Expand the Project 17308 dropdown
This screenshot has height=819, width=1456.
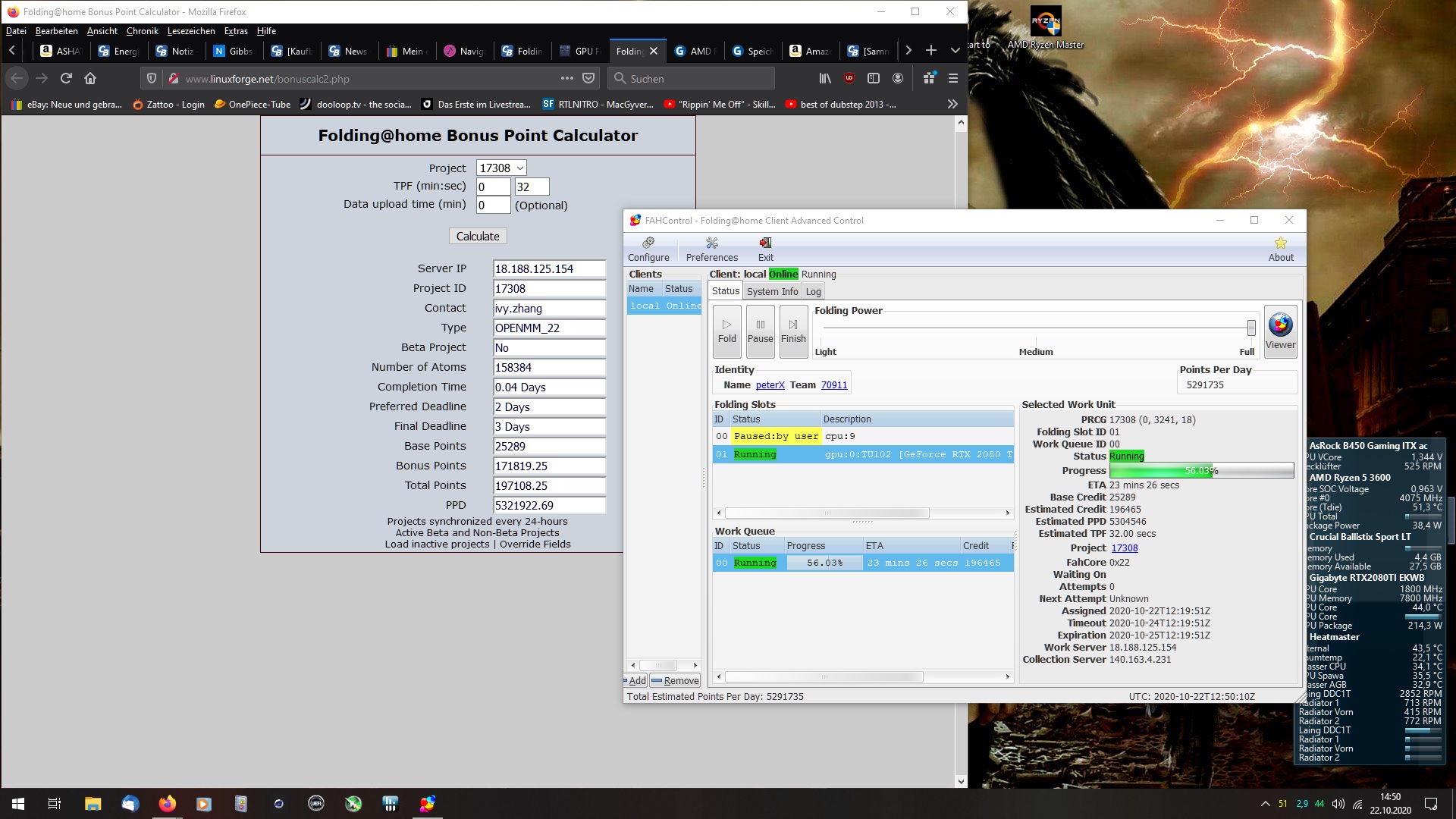501,168
